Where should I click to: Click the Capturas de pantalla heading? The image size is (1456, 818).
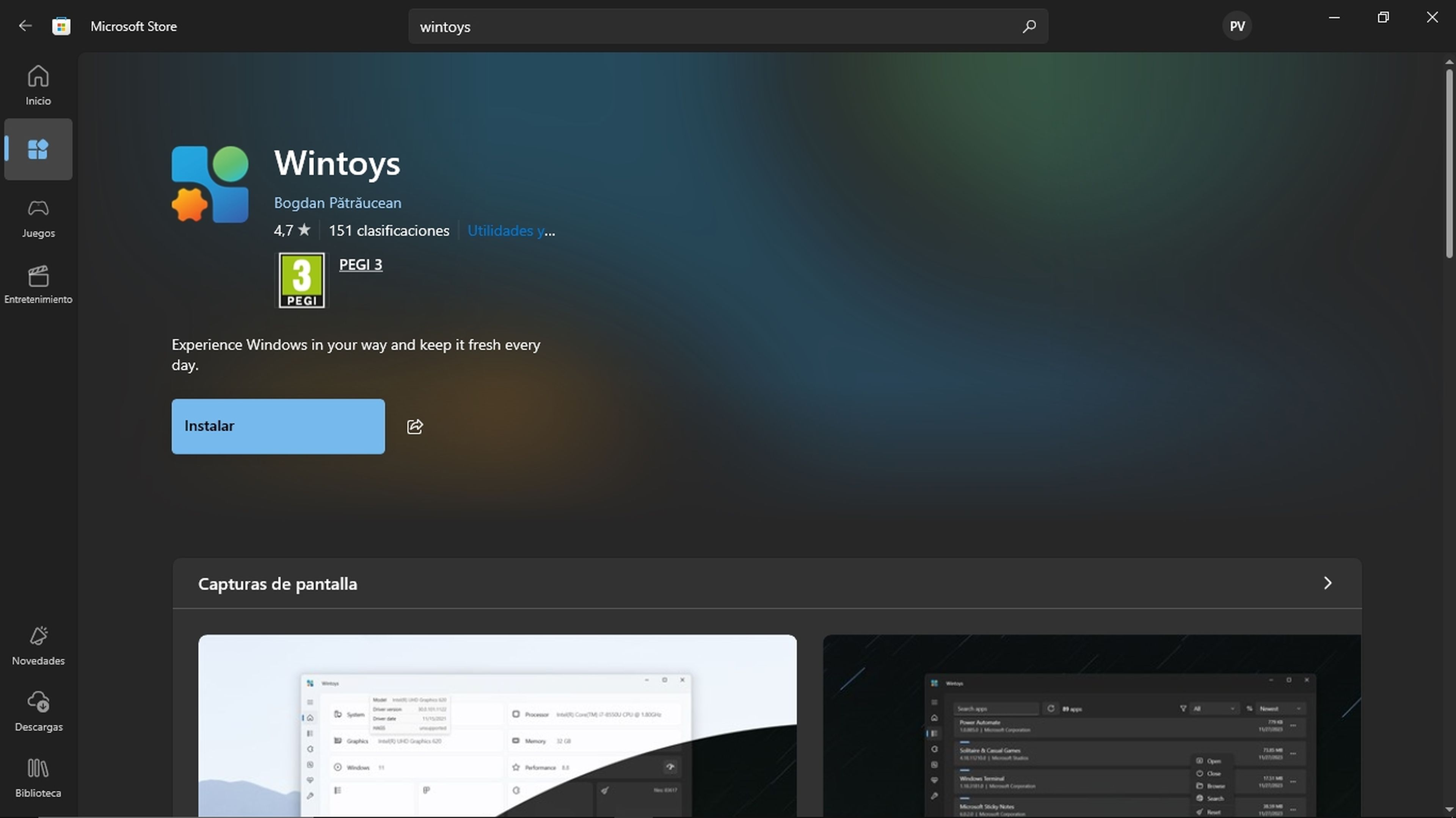[278, 584]
